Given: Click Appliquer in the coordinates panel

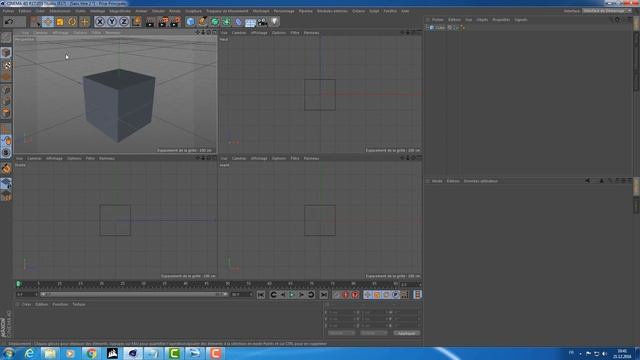Looking at the screenshot, I should 407,333.
